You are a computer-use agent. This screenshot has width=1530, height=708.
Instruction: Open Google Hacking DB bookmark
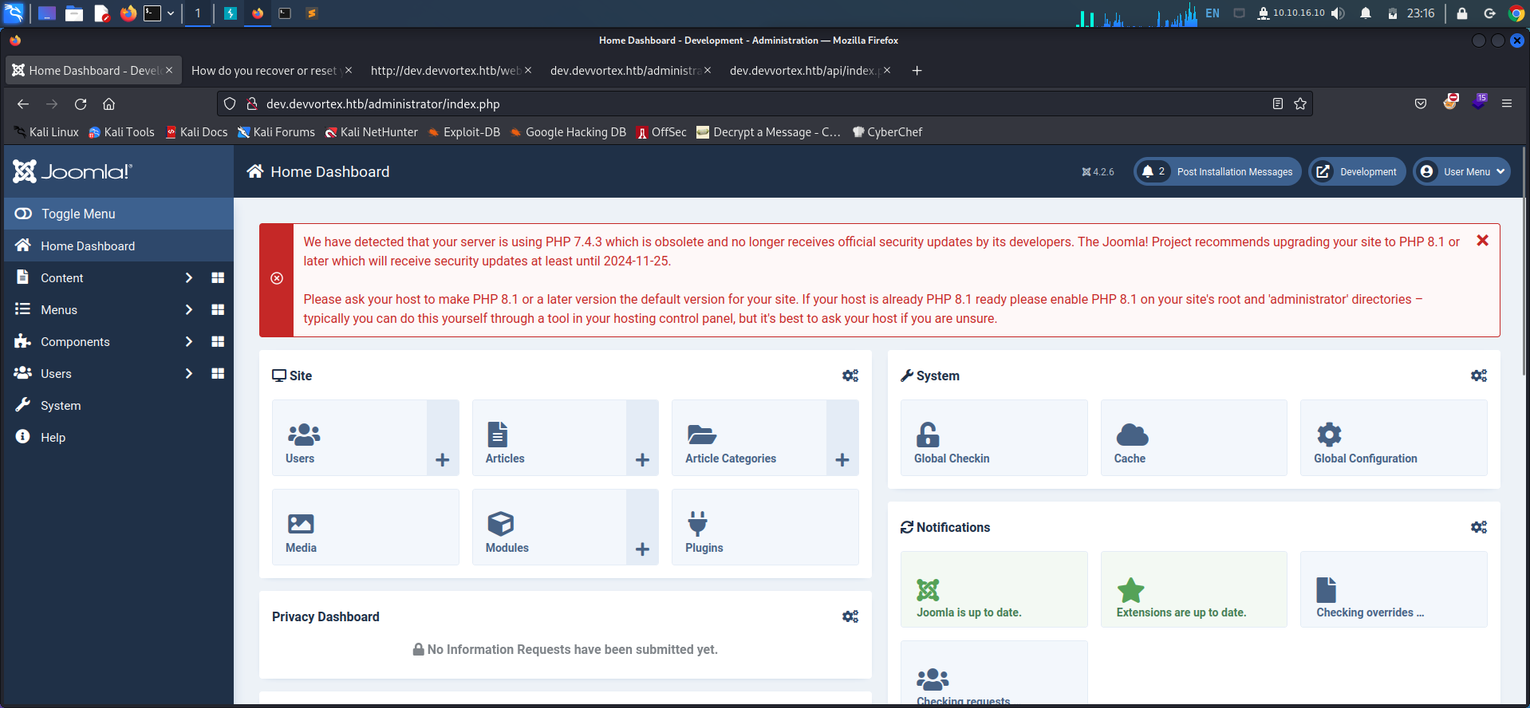click(568, 132)
